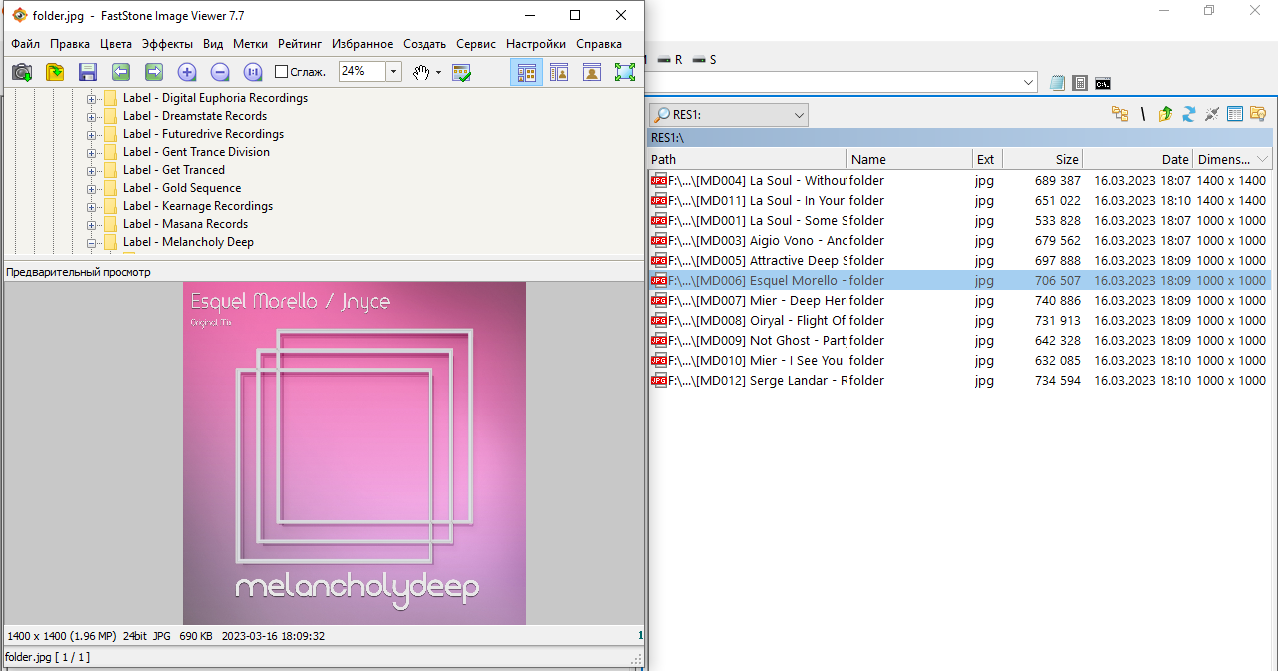
Task: Collapse Label - Melancholy Deep folder
Action: (91, 242)
